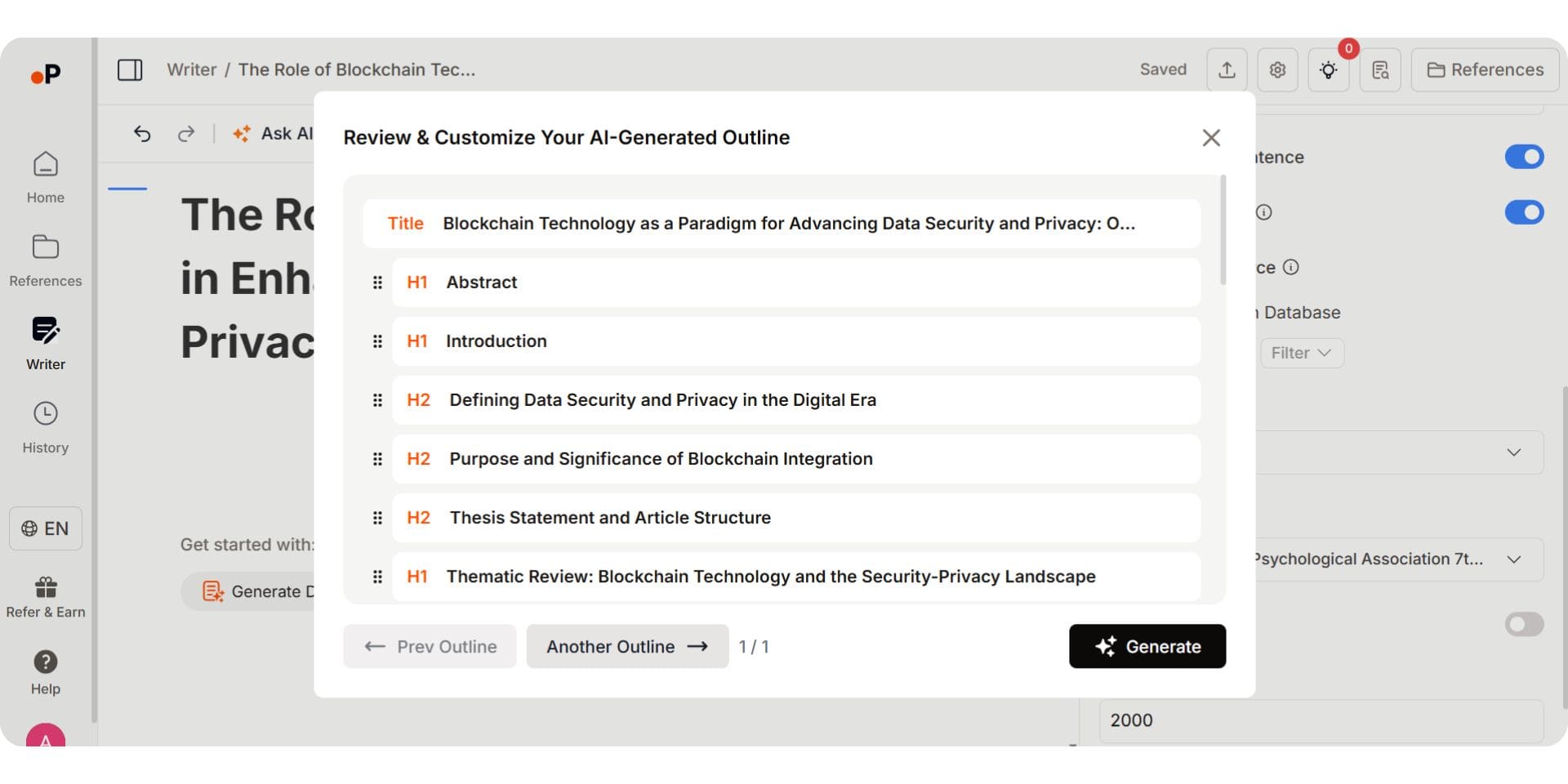Toggle the sidebar panel icon

pos(130,70)
